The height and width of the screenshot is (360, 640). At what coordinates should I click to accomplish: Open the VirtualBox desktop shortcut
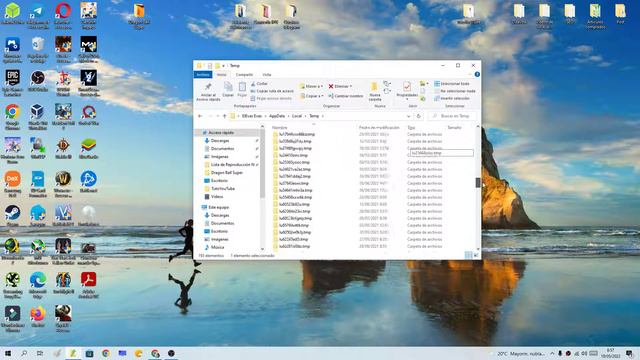38,116
